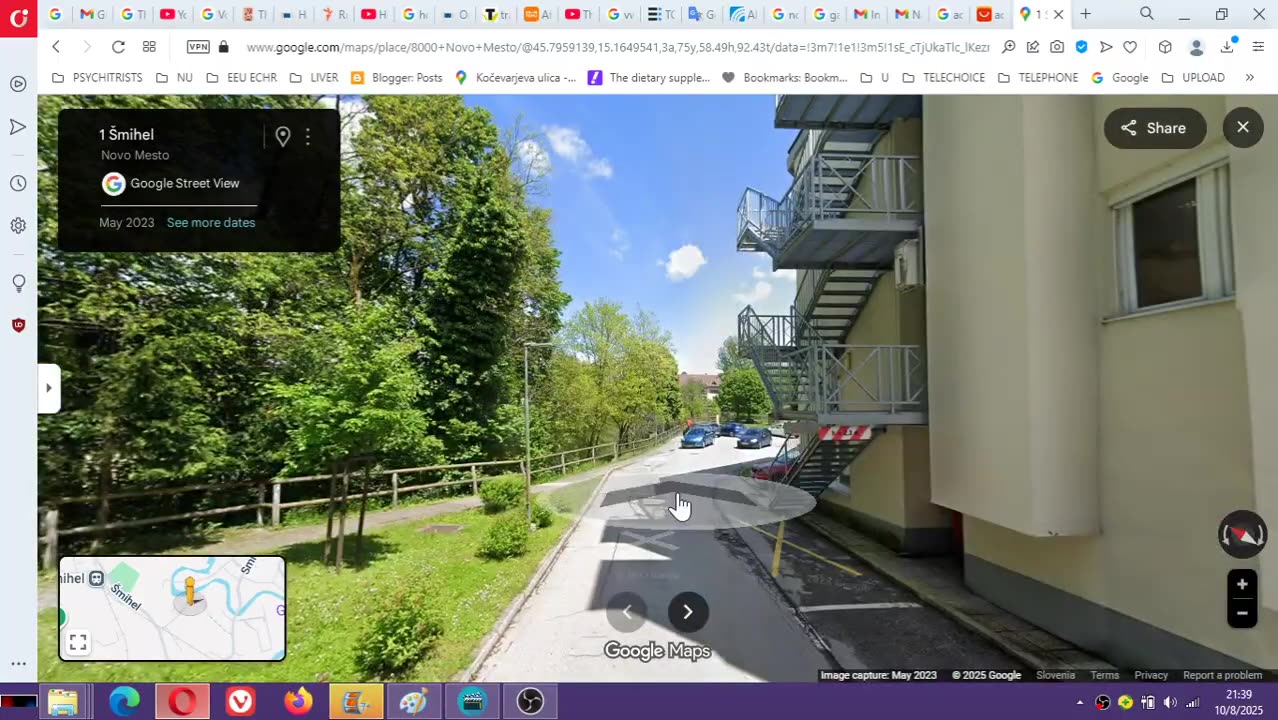Take a snapshot with the camera icon
The width and height of the screenshot is (1278, 720).
(1057, 47)
